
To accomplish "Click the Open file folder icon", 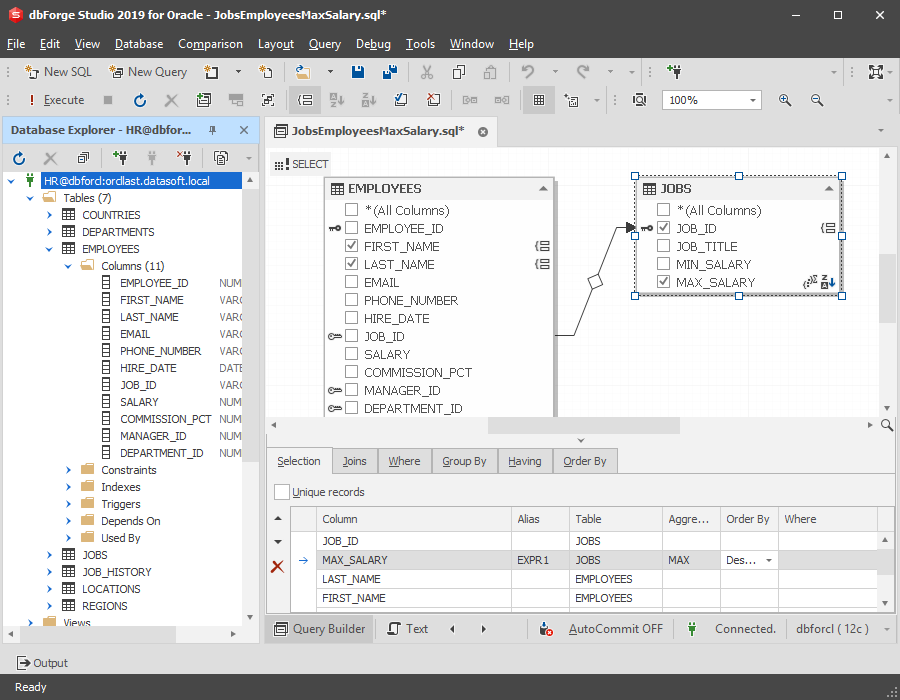I will [303, 72].
